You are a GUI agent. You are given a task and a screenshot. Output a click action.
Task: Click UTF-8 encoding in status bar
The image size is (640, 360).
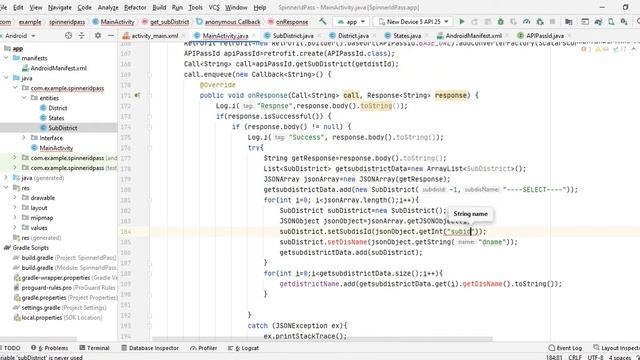click(x=596, y=357)
